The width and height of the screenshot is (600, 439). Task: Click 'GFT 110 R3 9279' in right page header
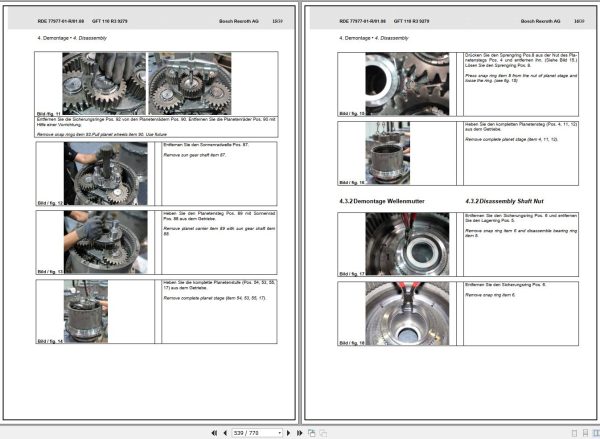[x=411, y=21]
